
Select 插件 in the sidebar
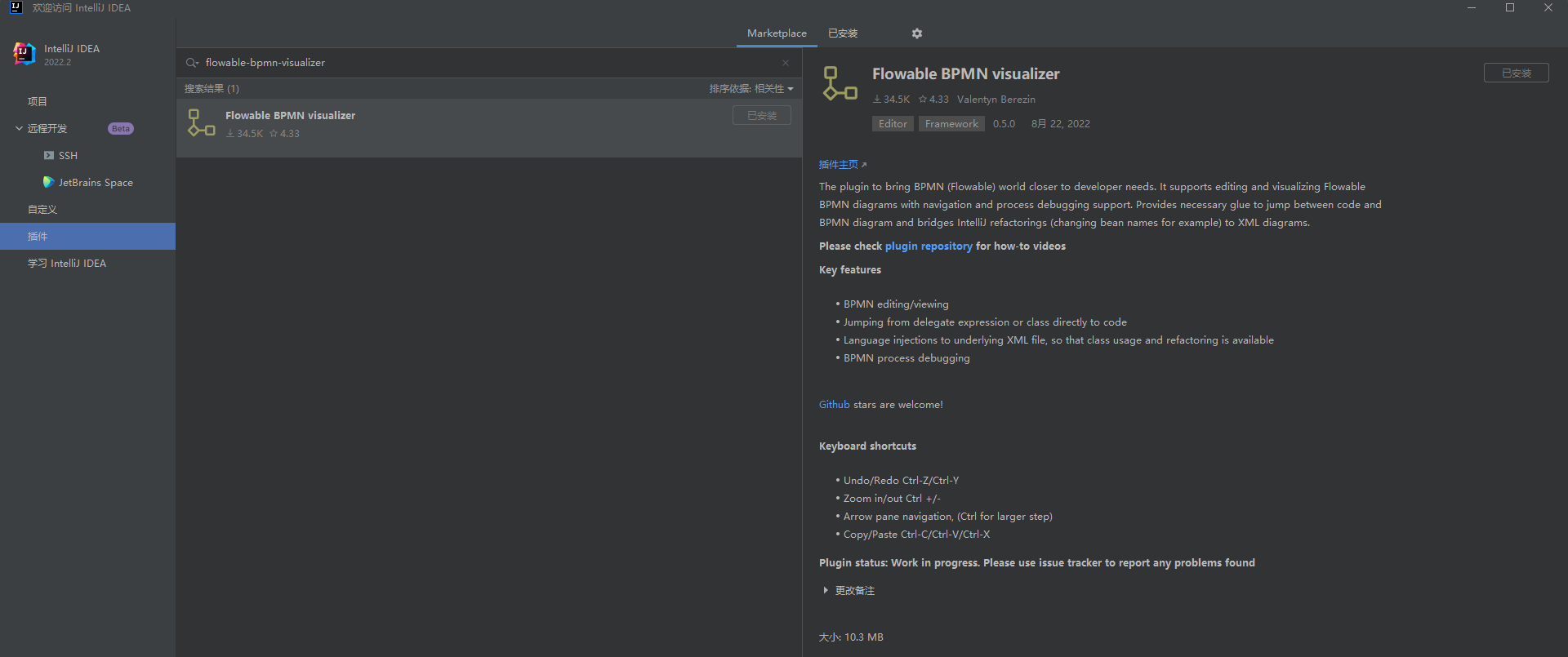[x=87, y=236]
